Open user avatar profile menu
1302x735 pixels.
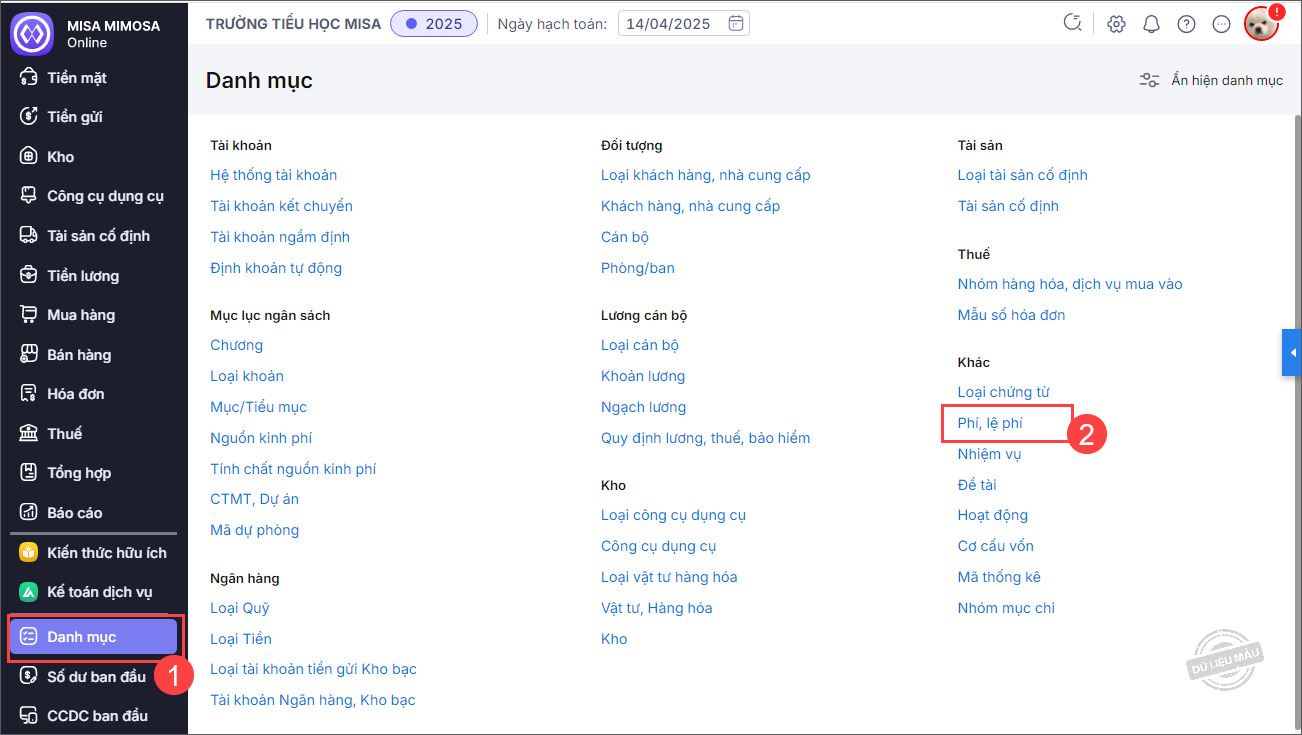[1262, 24]
